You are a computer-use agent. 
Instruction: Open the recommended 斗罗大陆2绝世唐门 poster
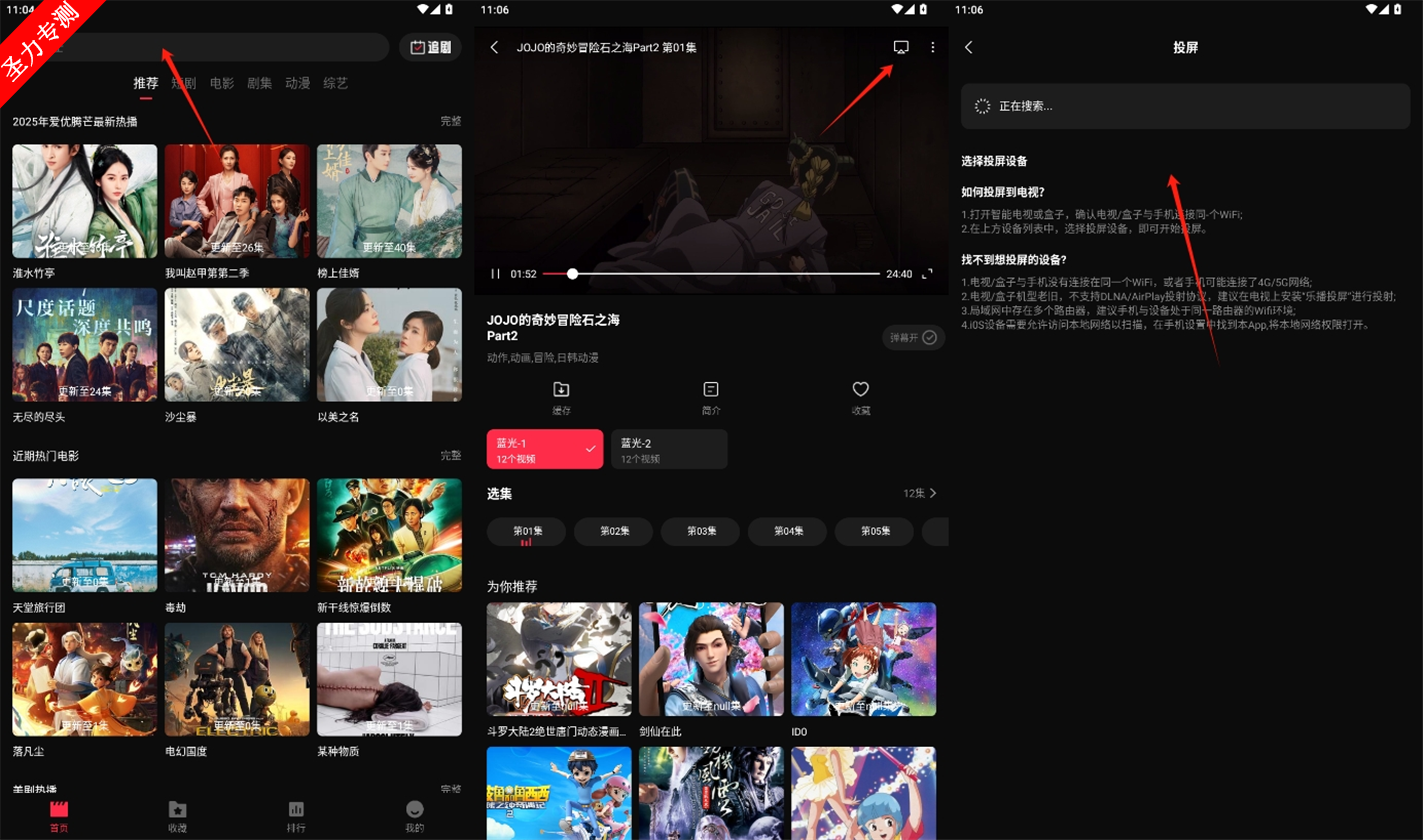(x=559, y=659)
